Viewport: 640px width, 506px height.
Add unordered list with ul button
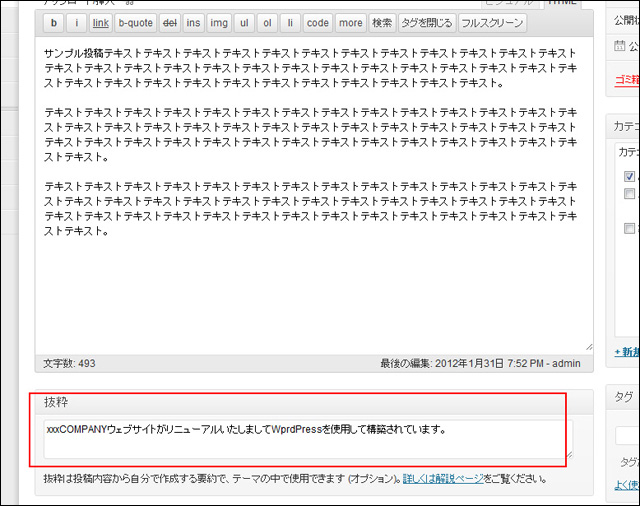coord(243,22)
